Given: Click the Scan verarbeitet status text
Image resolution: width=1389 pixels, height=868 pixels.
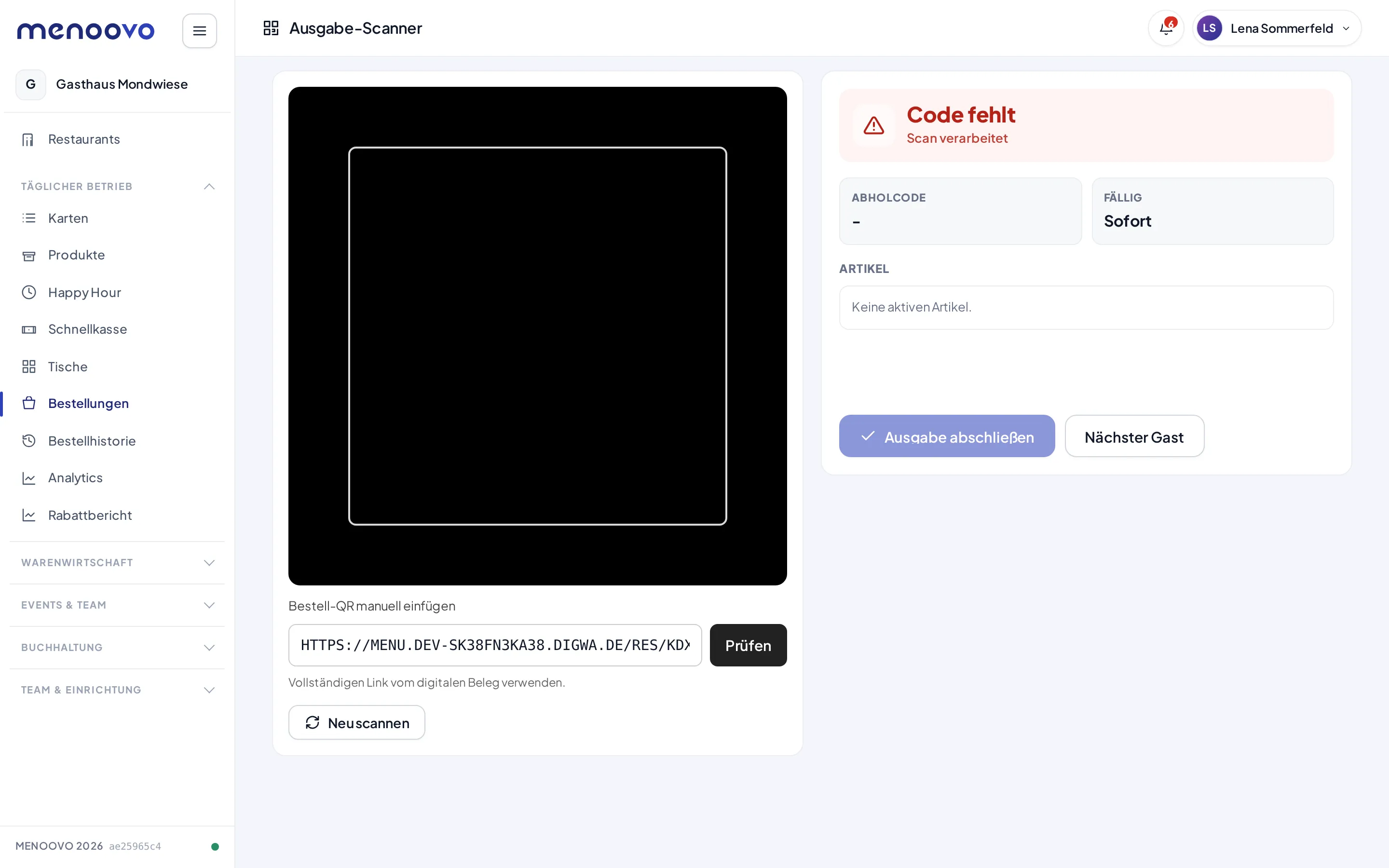Looking at the screenshot, I should point(957,138).
